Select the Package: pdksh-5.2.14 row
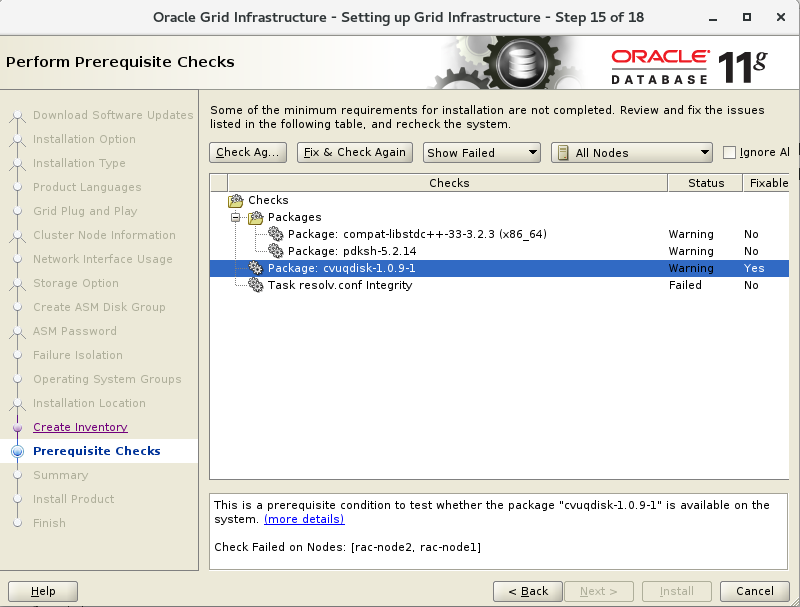800x607 pixels. pyautogui.click(x=499, y=251)
